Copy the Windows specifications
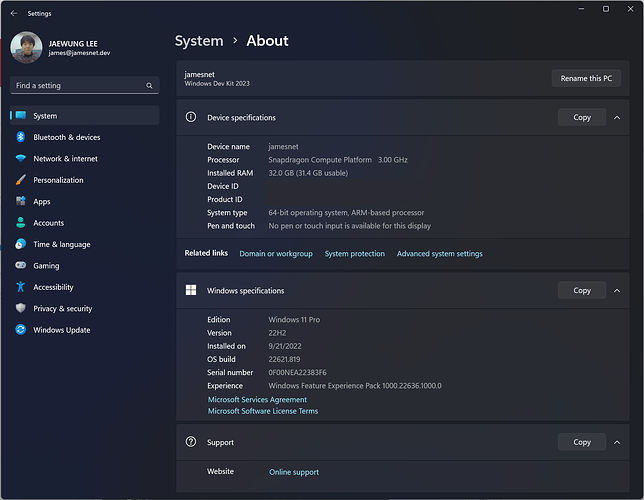Screen dimensions: 644x500 click(582, 290)
